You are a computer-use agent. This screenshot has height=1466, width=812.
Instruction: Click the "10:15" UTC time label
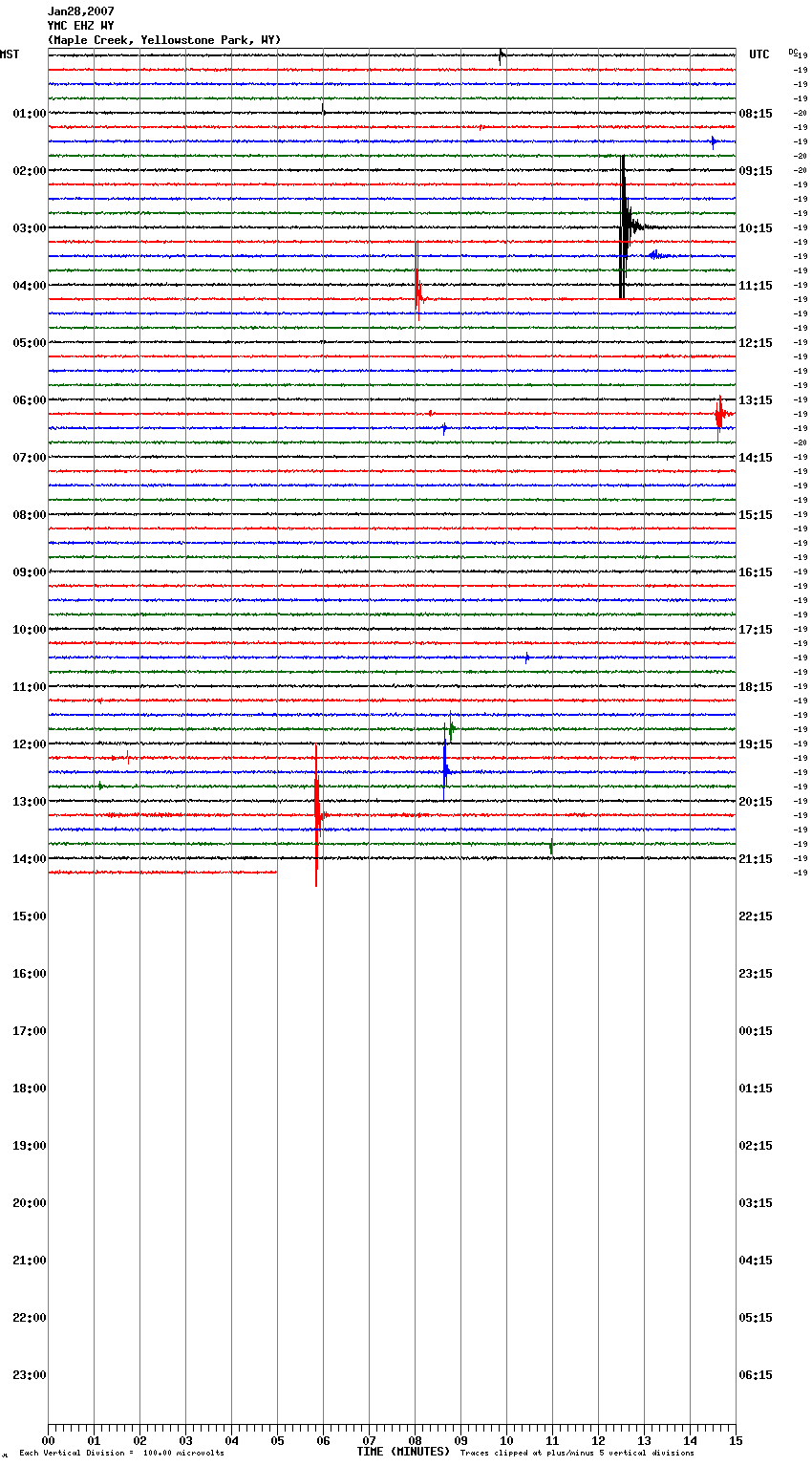pos(756,228)
